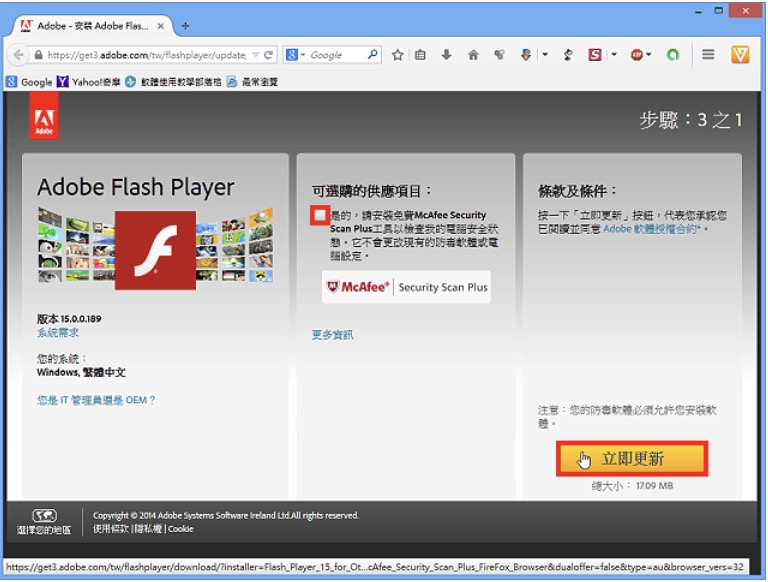Image resolution: width=768 pixels, height=582 pixels.
Task: Select the Adobe Flash Player install tab
Action: [93, 26]
